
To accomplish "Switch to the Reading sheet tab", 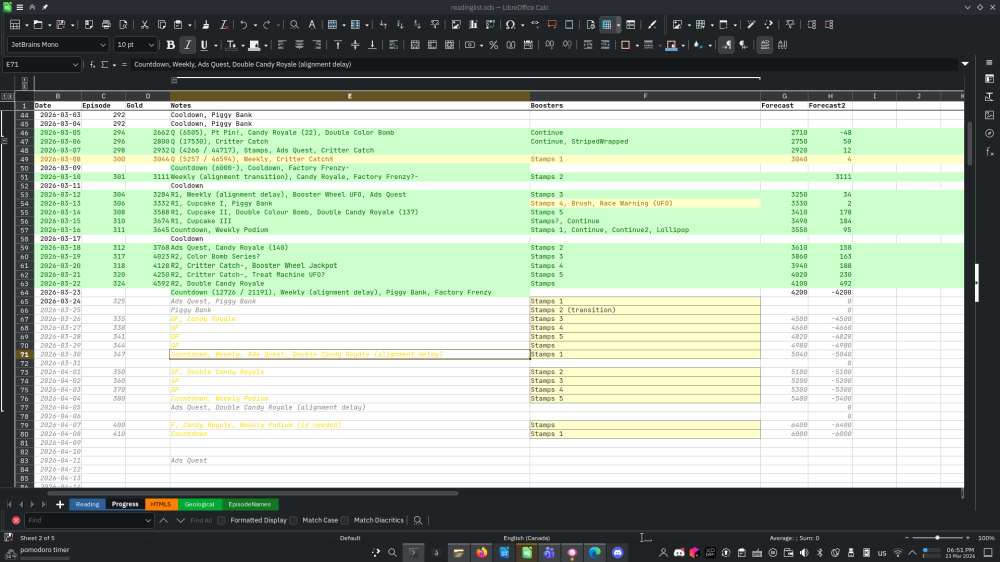I will [87, 505].
